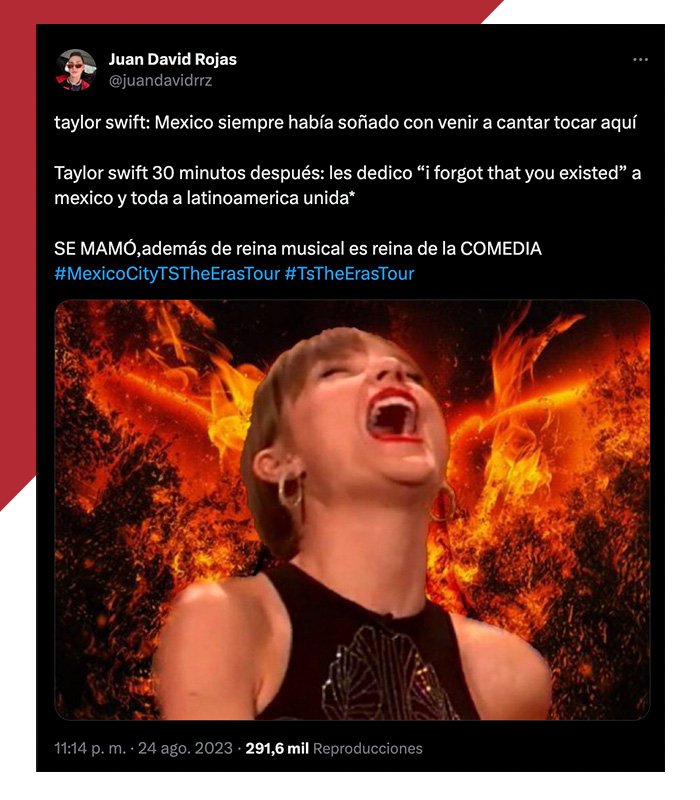The width and height of the screenshot is (700, 800).
Task: Open the three-dots more options menu
Action: click(640, 60)
